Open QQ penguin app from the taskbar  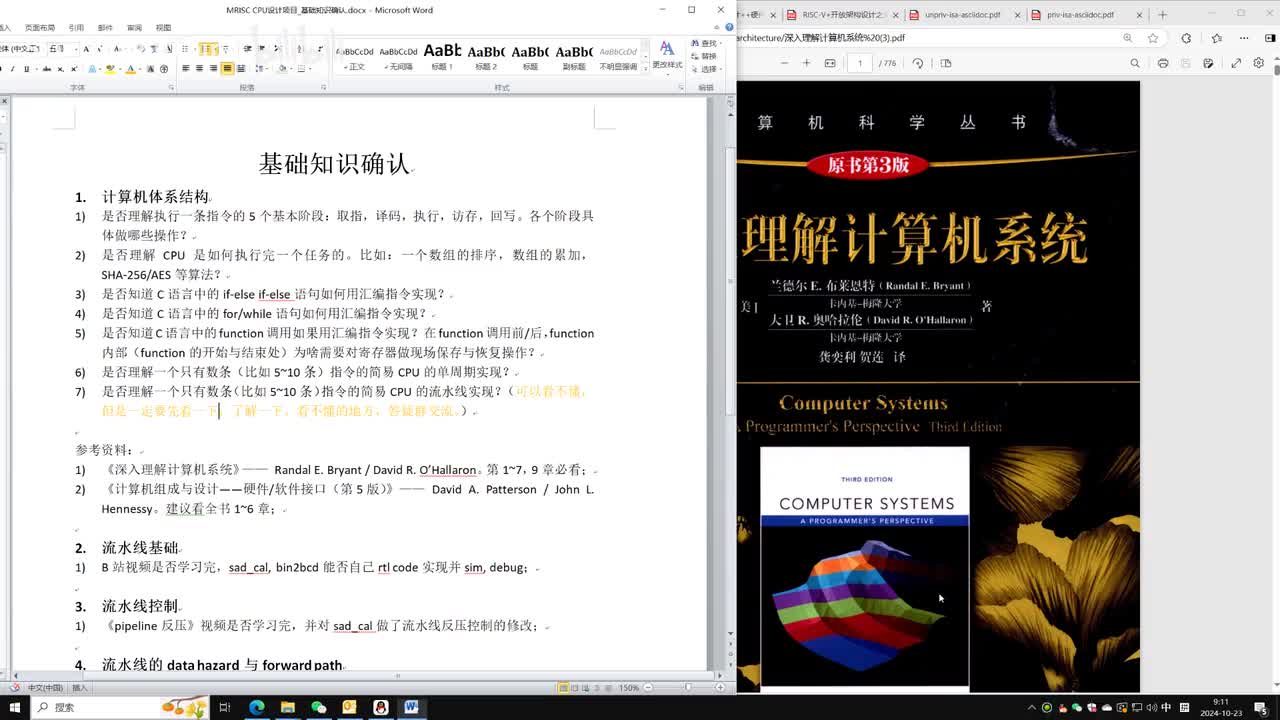coord(380,707)
